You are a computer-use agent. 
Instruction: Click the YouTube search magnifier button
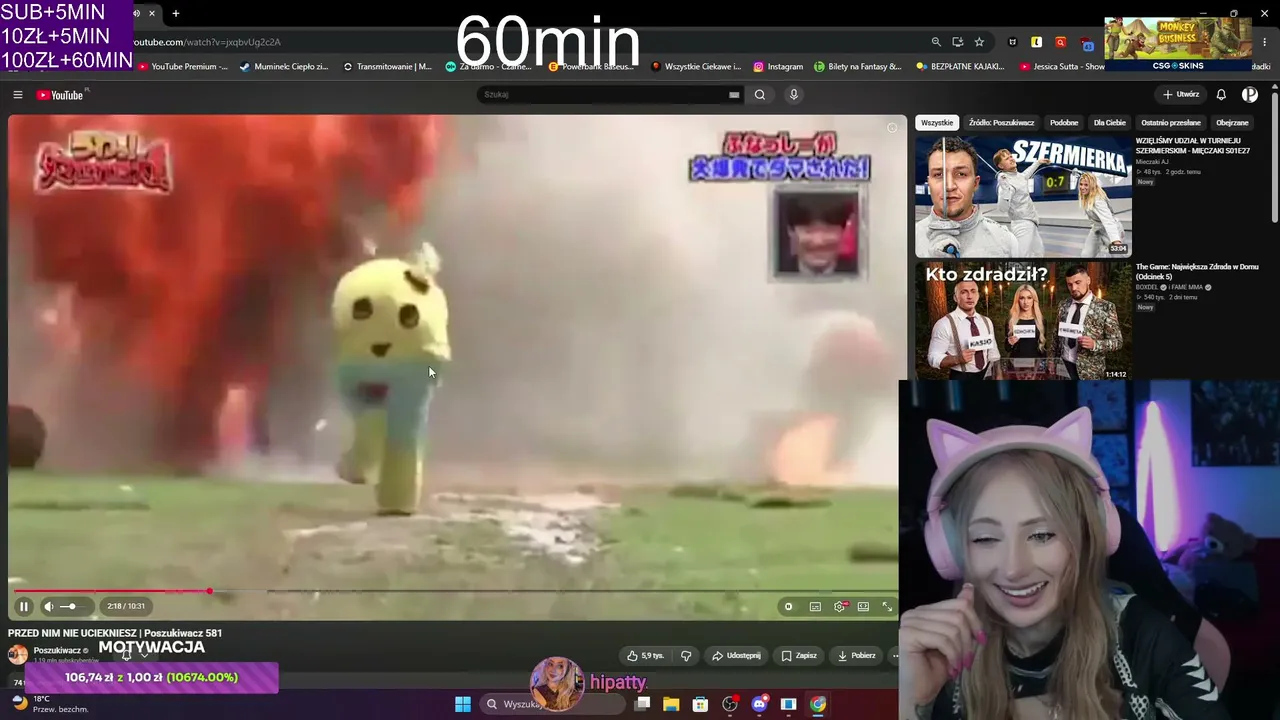coord(760,95)
